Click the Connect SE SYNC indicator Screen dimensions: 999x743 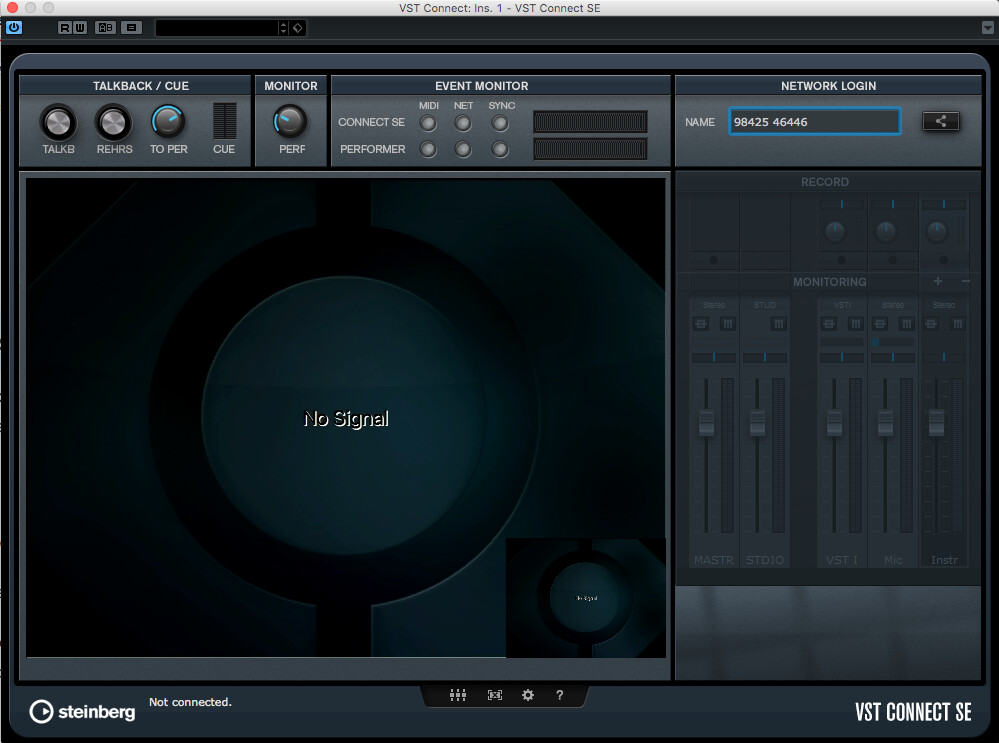click(500, 123)
